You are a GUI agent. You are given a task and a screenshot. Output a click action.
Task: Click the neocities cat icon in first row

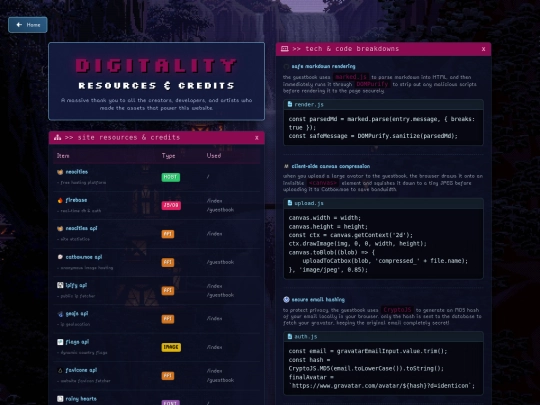(60, 172)
